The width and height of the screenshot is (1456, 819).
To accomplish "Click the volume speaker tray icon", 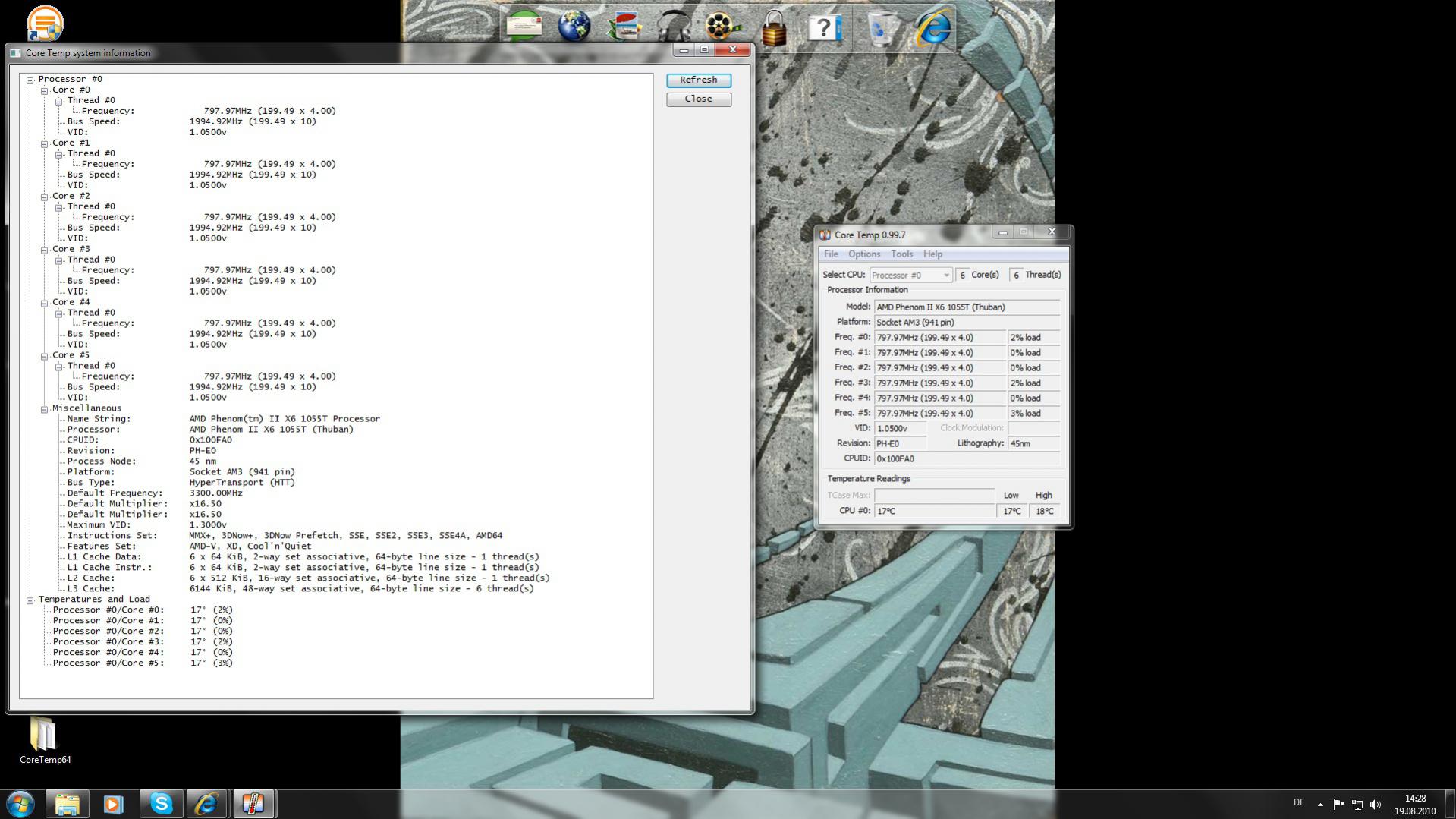I will (1376, 805).
